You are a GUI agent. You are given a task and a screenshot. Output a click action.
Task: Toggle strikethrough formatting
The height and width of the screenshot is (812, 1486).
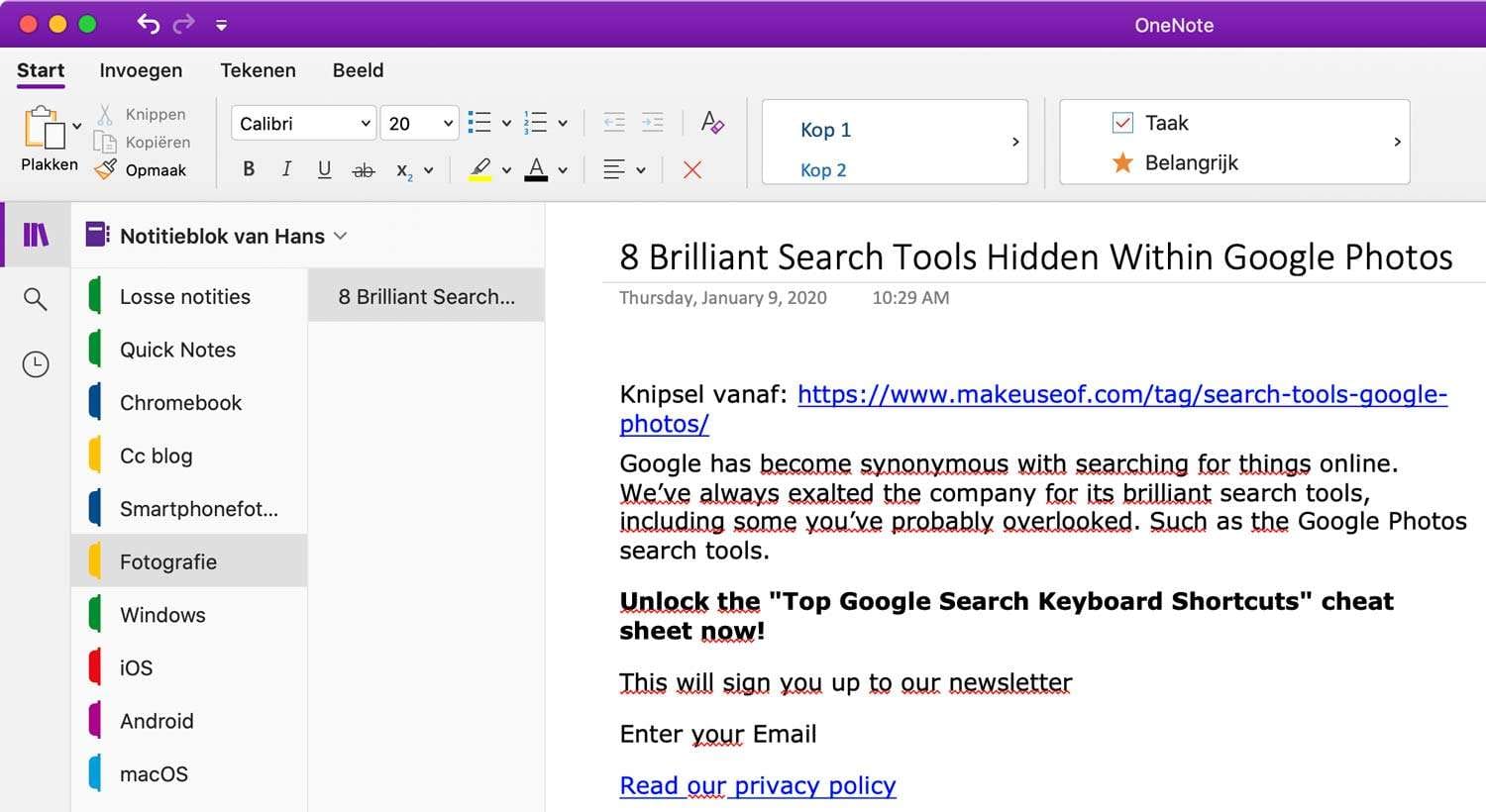coord(364,170)
